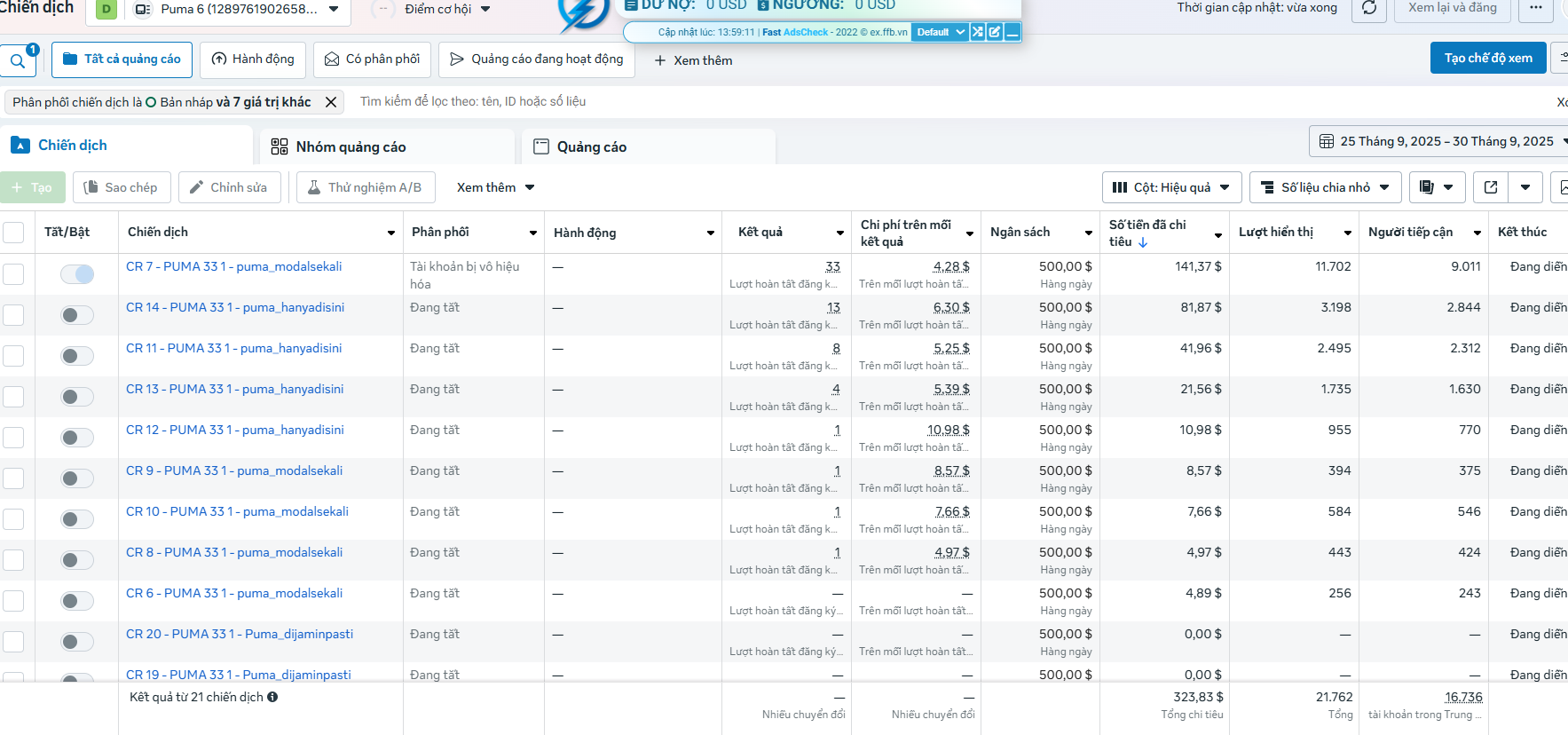Switch on the CR 9 campaign toggle
The image size is (1568, 735).
pyautogui.click(x=77, y=478)
